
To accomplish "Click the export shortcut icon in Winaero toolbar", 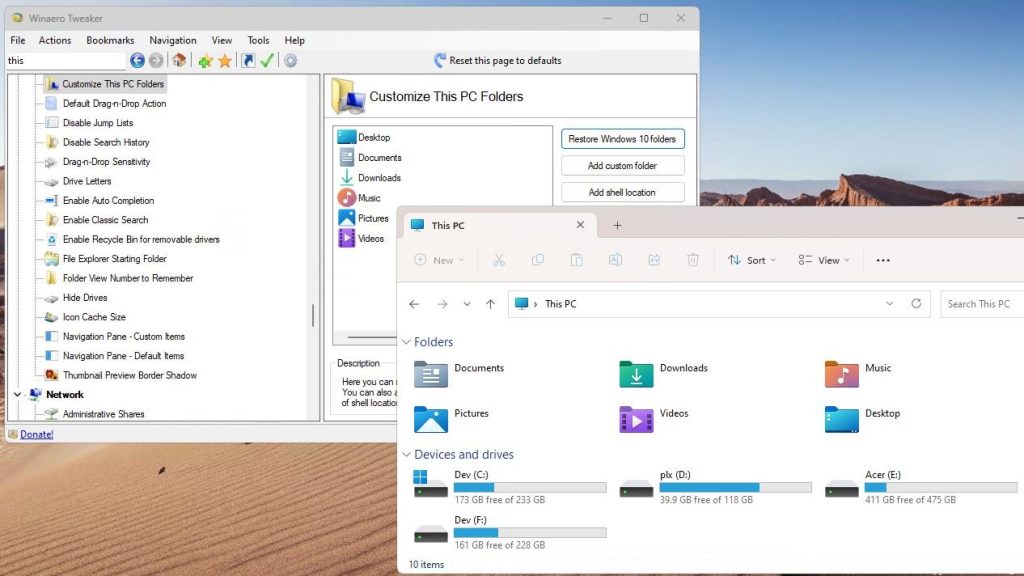I will (248, 61).
